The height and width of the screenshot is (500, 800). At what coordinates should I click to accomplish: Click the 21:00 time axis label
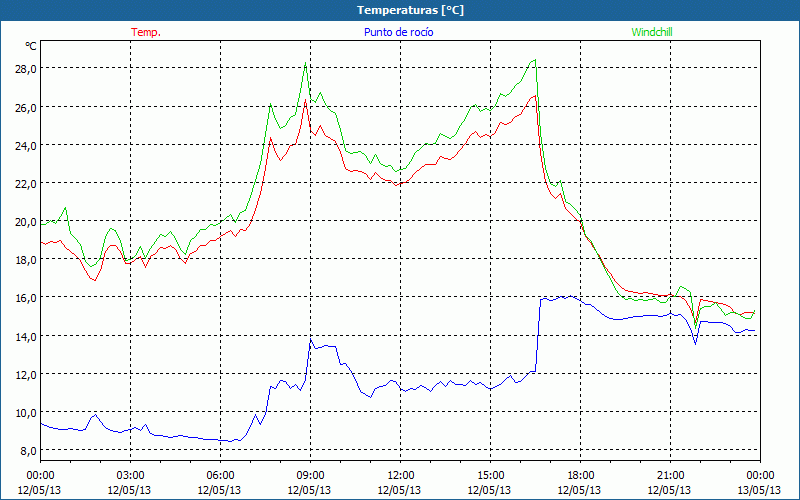pyautogui.click(x=670, y=476)
